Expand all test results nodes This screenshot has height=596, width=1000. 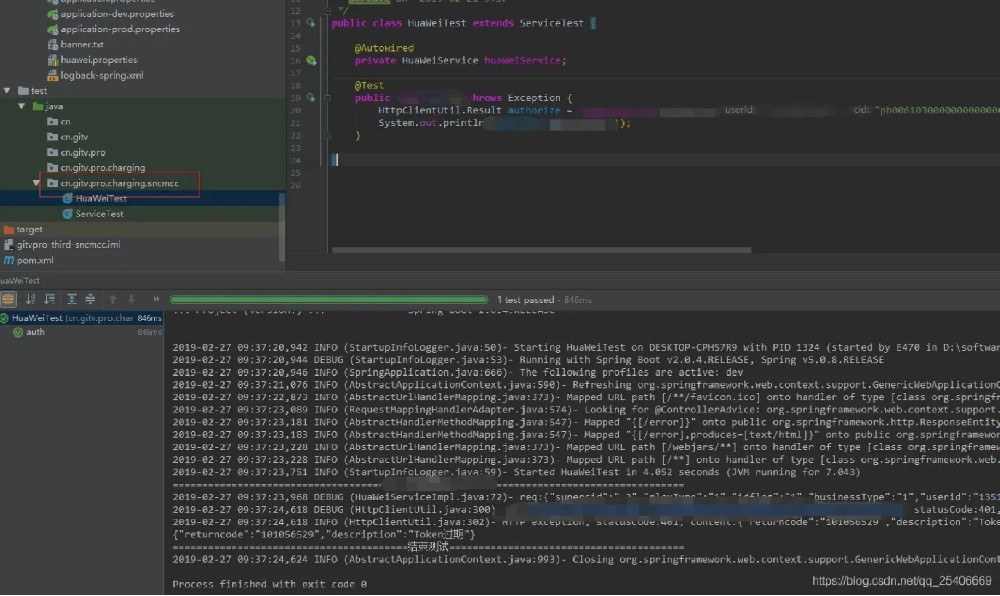pyautogui.click(x=71, y=299)
